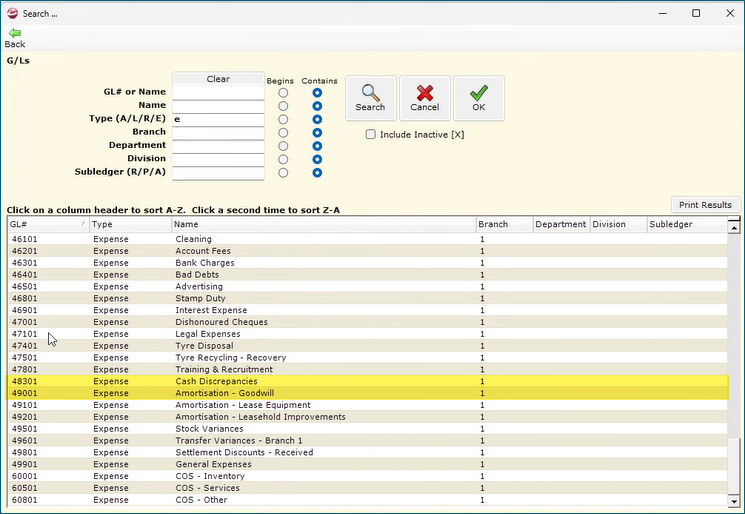Select Begins option for GL# or Name
Viewport: 745px width, 514px height.
[x=283, y=93]
